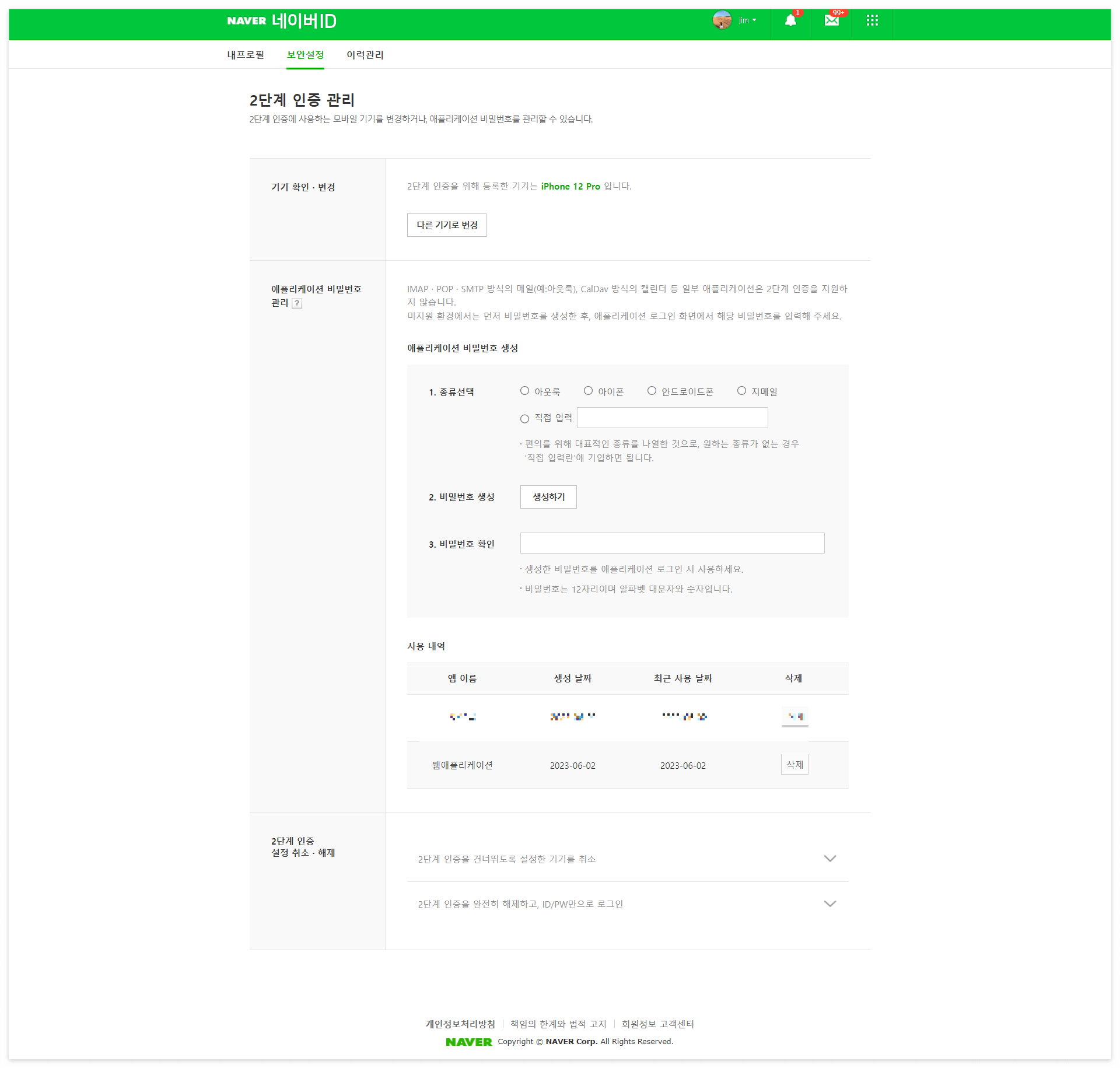
Task: Open the notifications bell icon
Action: coord(790,21)
